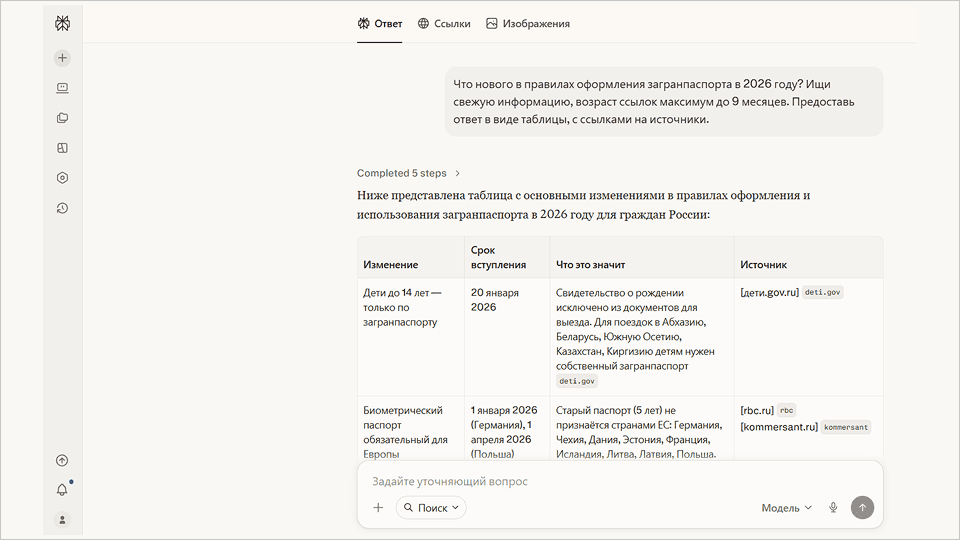The image size is (960, 540).
Task: Open the computer screen icon in sidebar
Action: tap(62, 88)
